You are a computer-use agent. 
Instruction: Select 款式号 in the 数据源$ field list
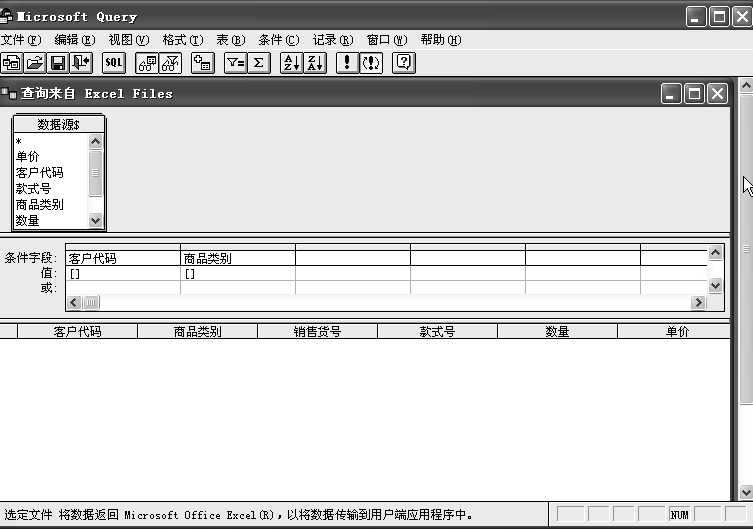[51, 189]
